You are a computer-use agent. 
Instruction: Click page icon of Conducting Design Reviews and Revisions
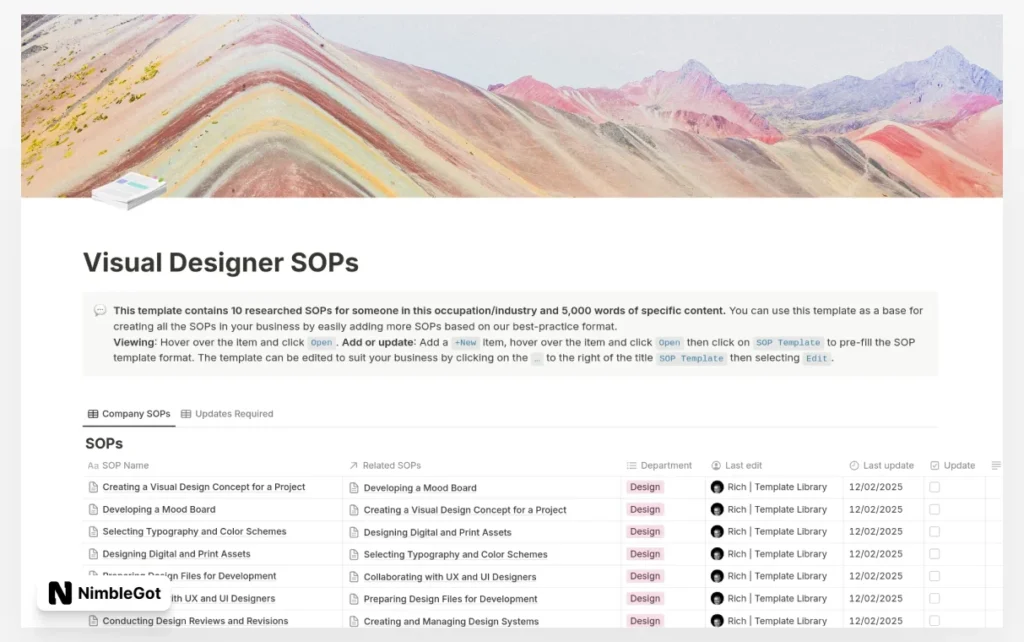coord(93,620)
